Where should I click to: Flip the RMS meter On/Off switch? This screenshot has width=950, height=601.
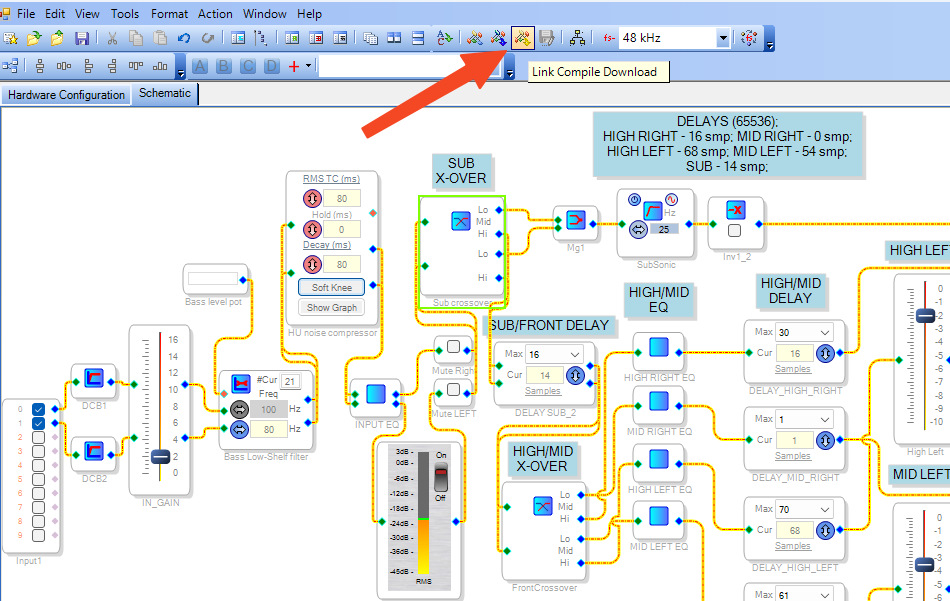tap(441, 478)
